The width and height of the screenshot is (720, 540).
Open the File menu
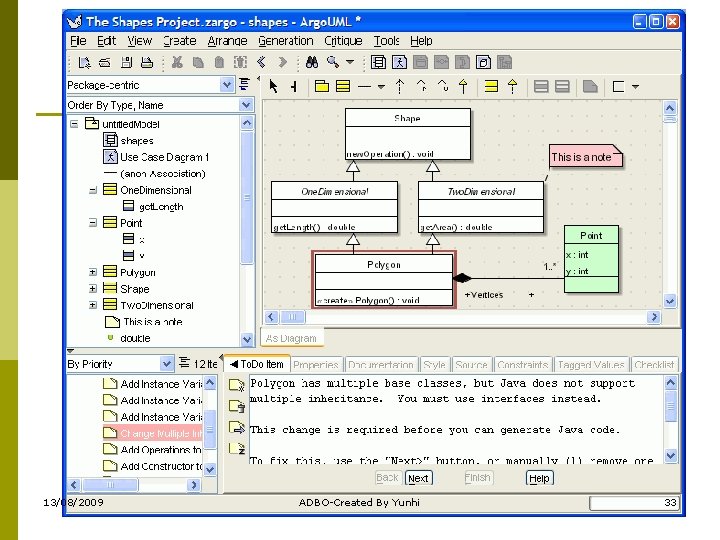[78, 41]
